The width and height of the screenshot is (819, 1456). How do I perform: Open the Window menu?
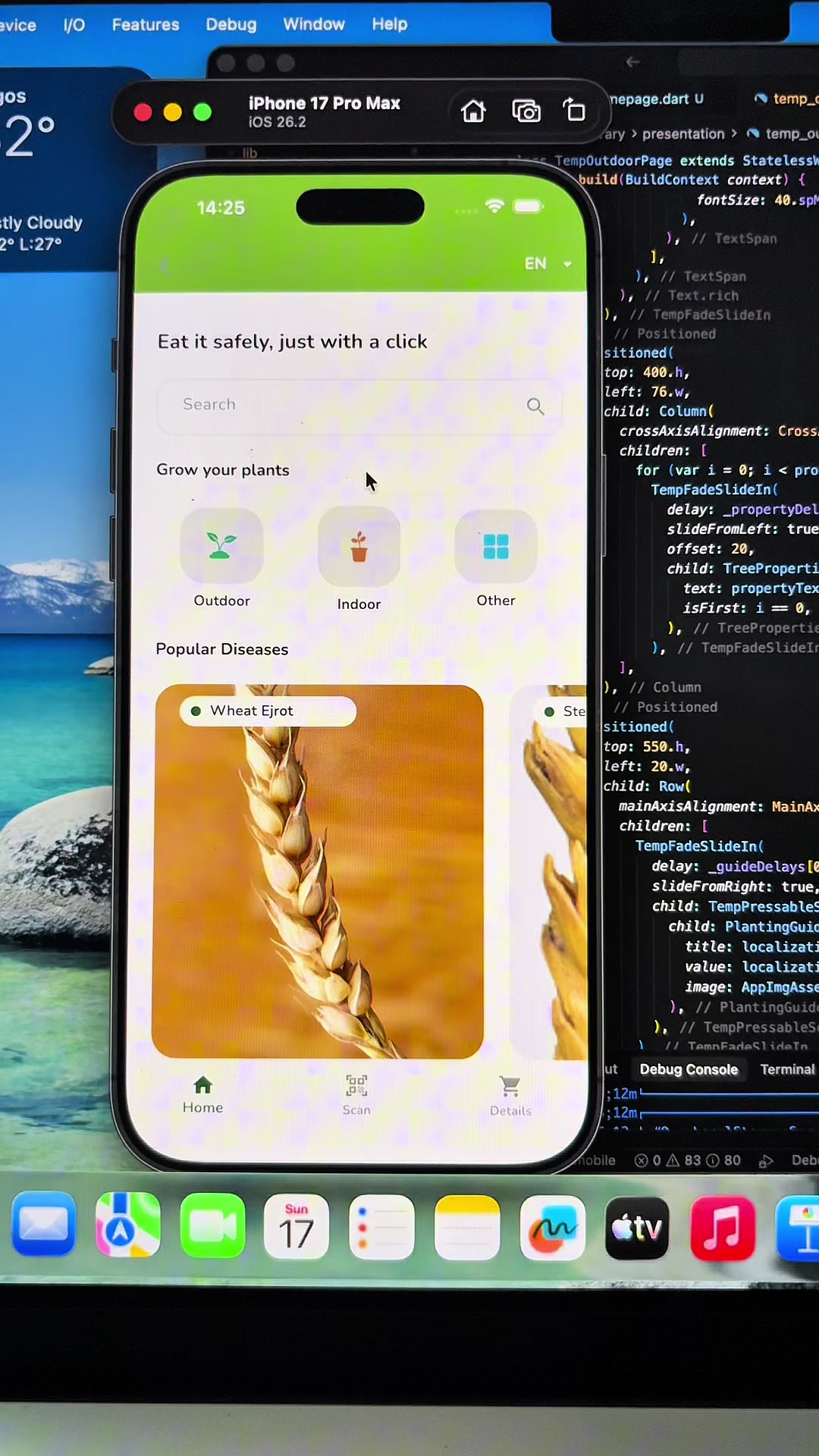[x=314, y=24]
